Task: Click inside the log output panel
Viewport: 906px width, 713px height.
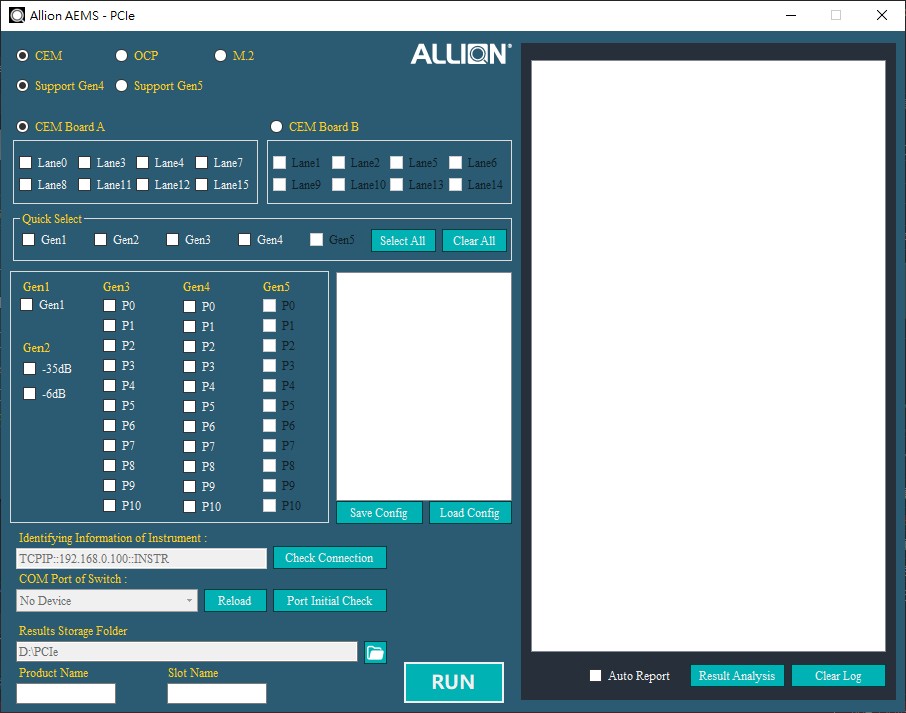Action: tap(708, 356)
